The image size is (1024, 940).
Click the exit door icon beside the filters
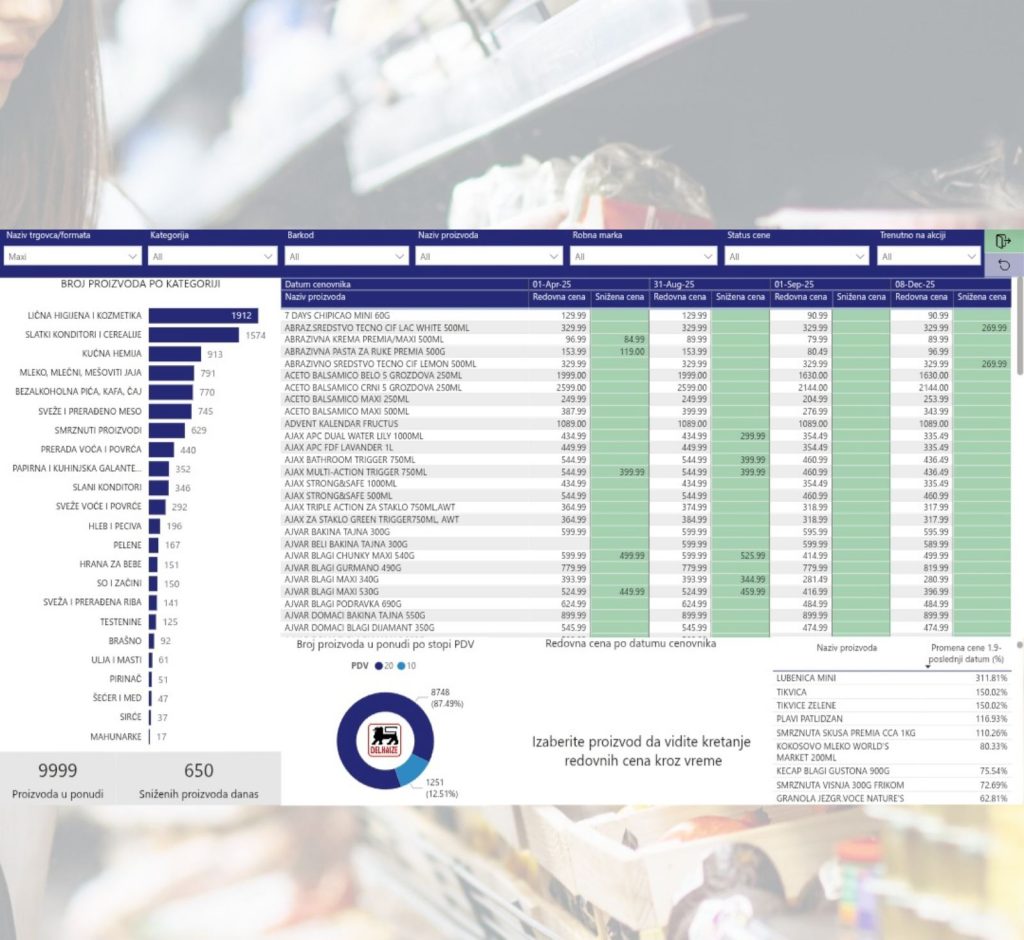1003,241
